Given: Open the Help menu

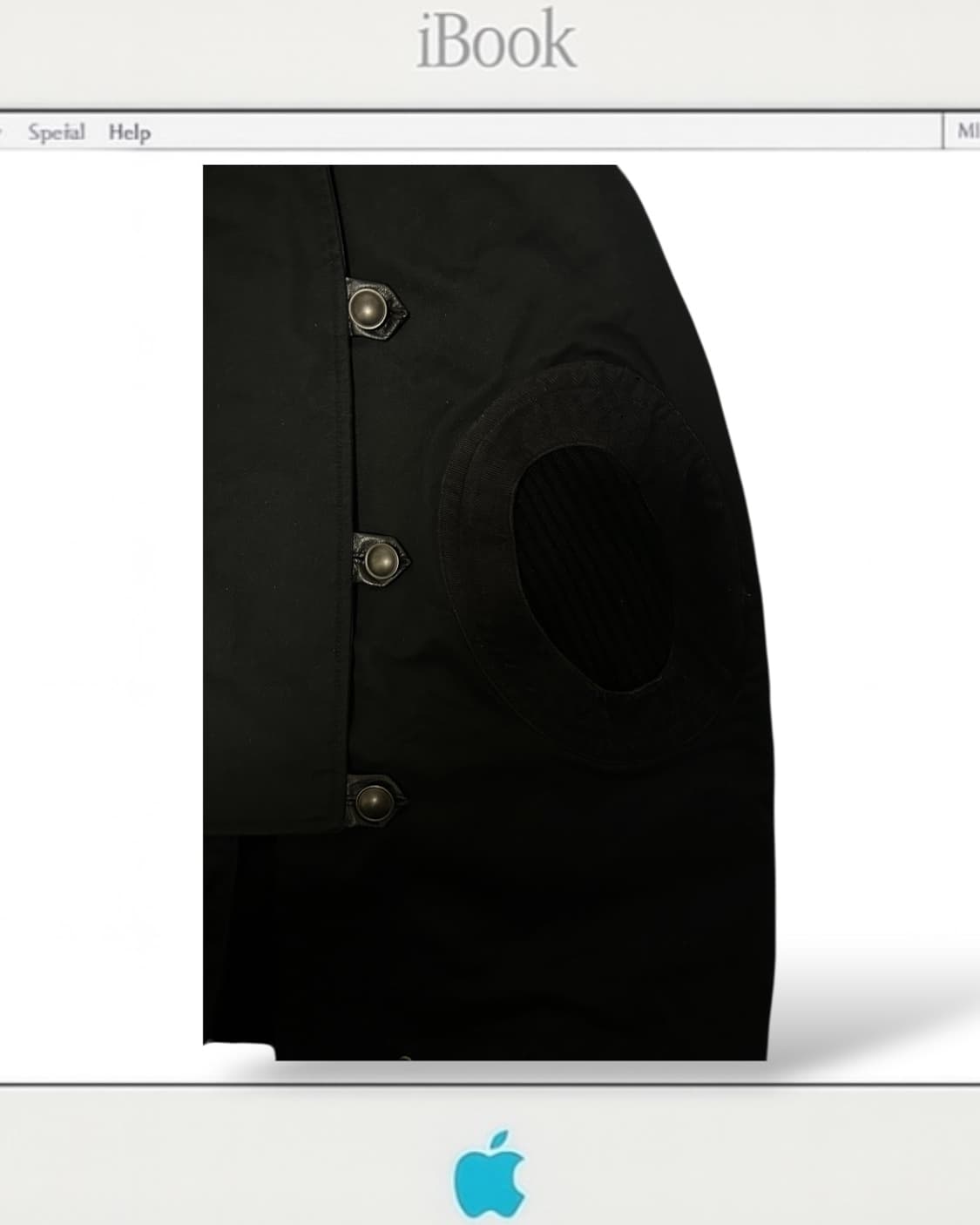Looking at the screenshot, I should (x=129, y=132).
